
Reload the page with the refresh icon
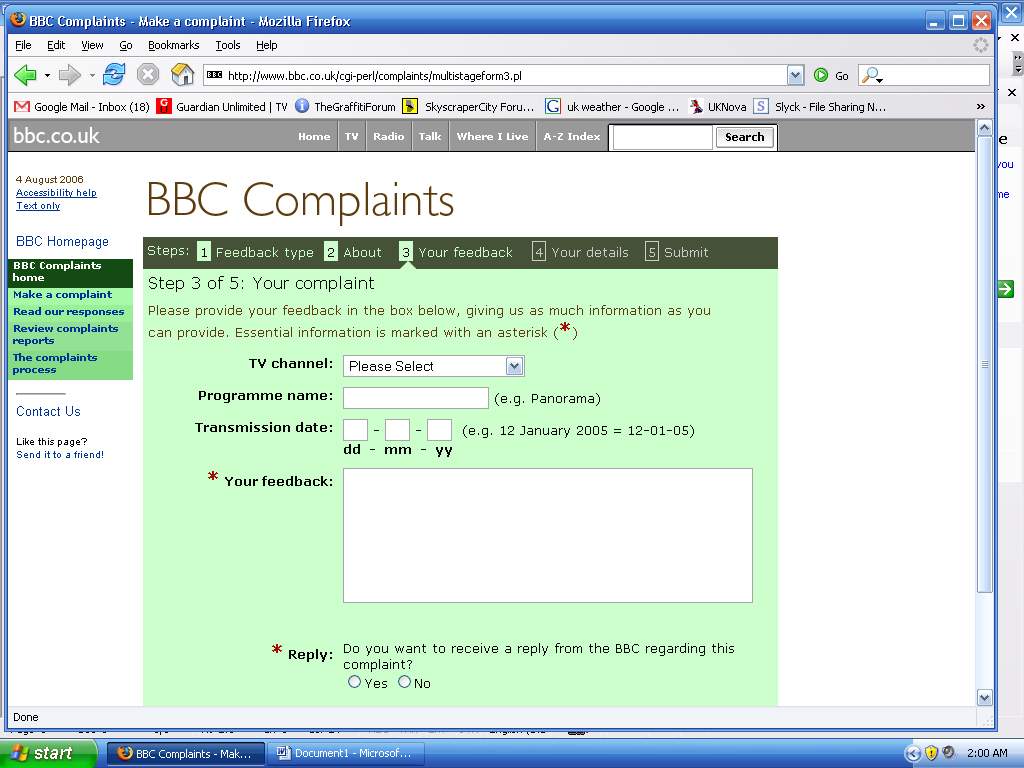coord(114,75)
